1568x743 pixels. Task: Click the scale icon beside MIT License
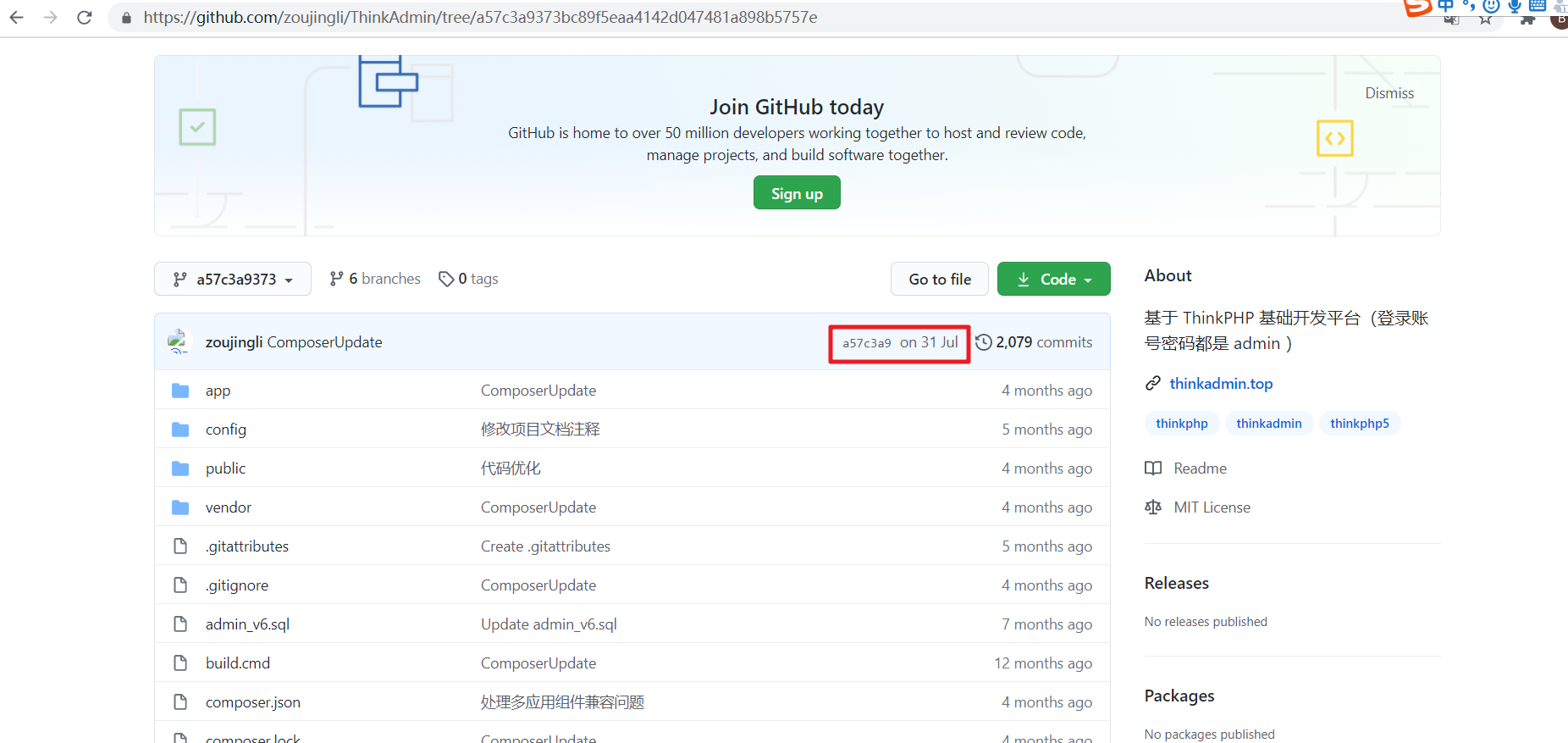pyautogui.click(x=1153, y=507)
